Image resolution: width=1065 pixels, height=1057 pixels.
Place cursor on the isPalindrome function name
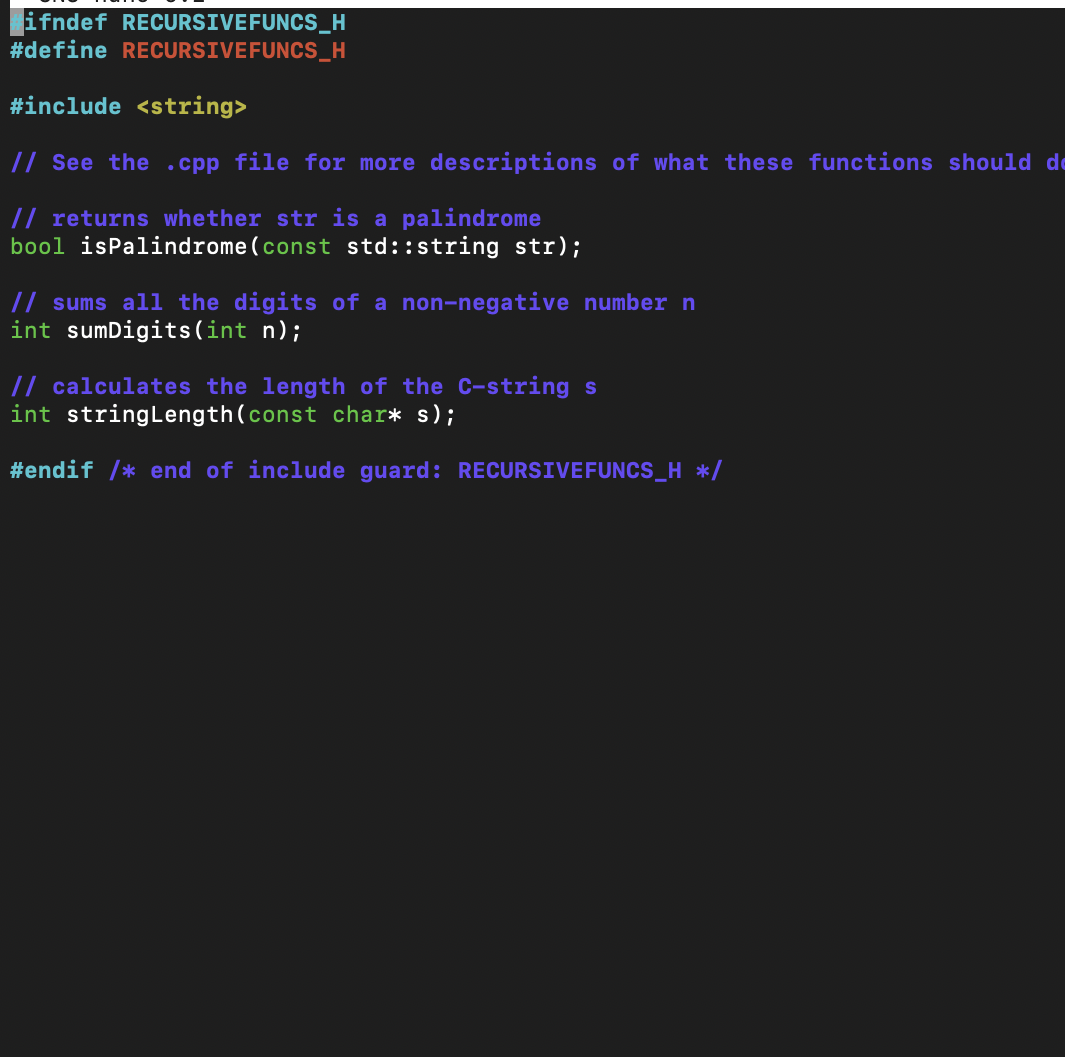click(x=163, y=246)
